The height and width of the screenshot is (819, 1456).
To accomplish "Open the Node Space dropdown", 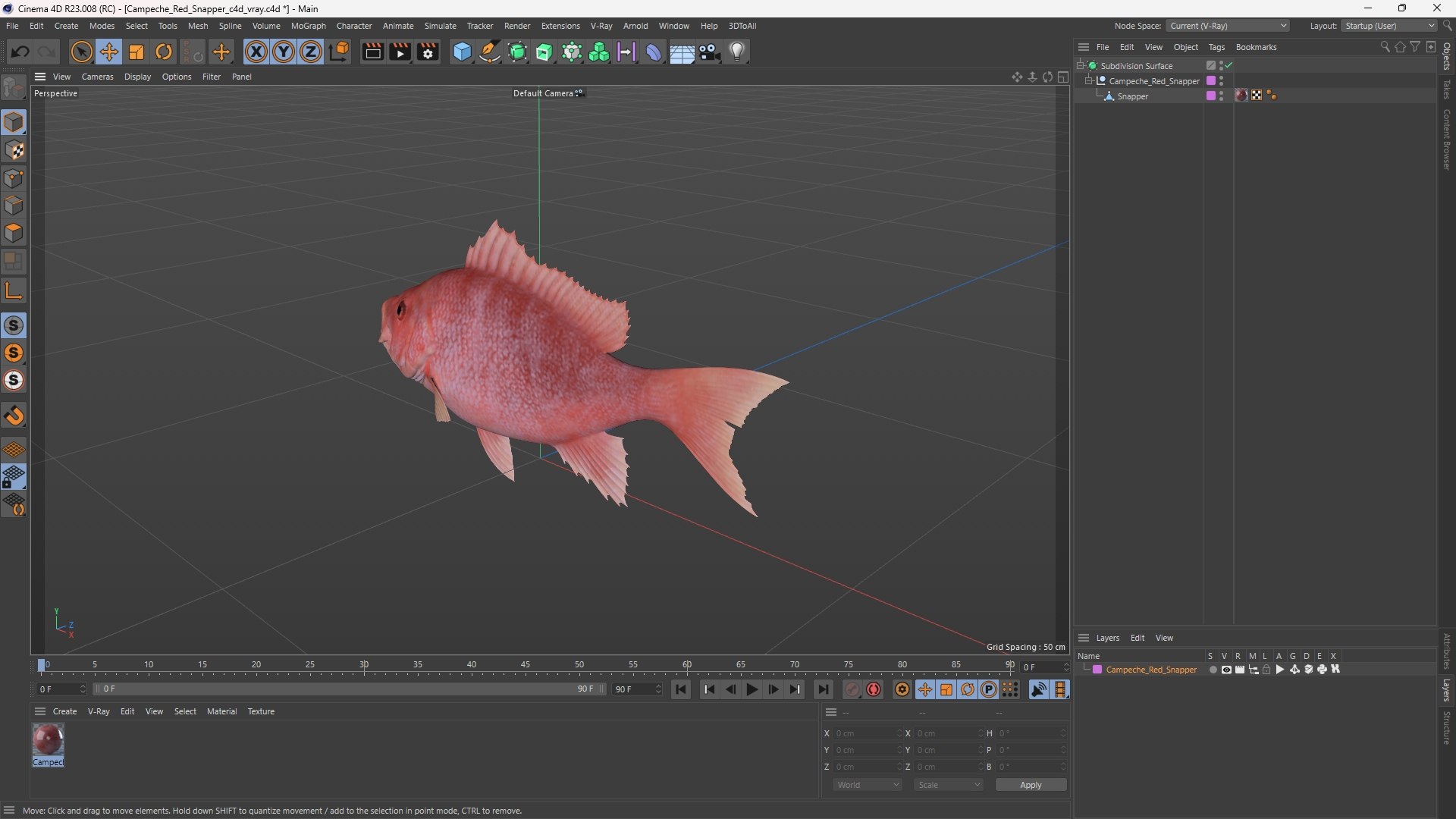I will (1228, 26).
